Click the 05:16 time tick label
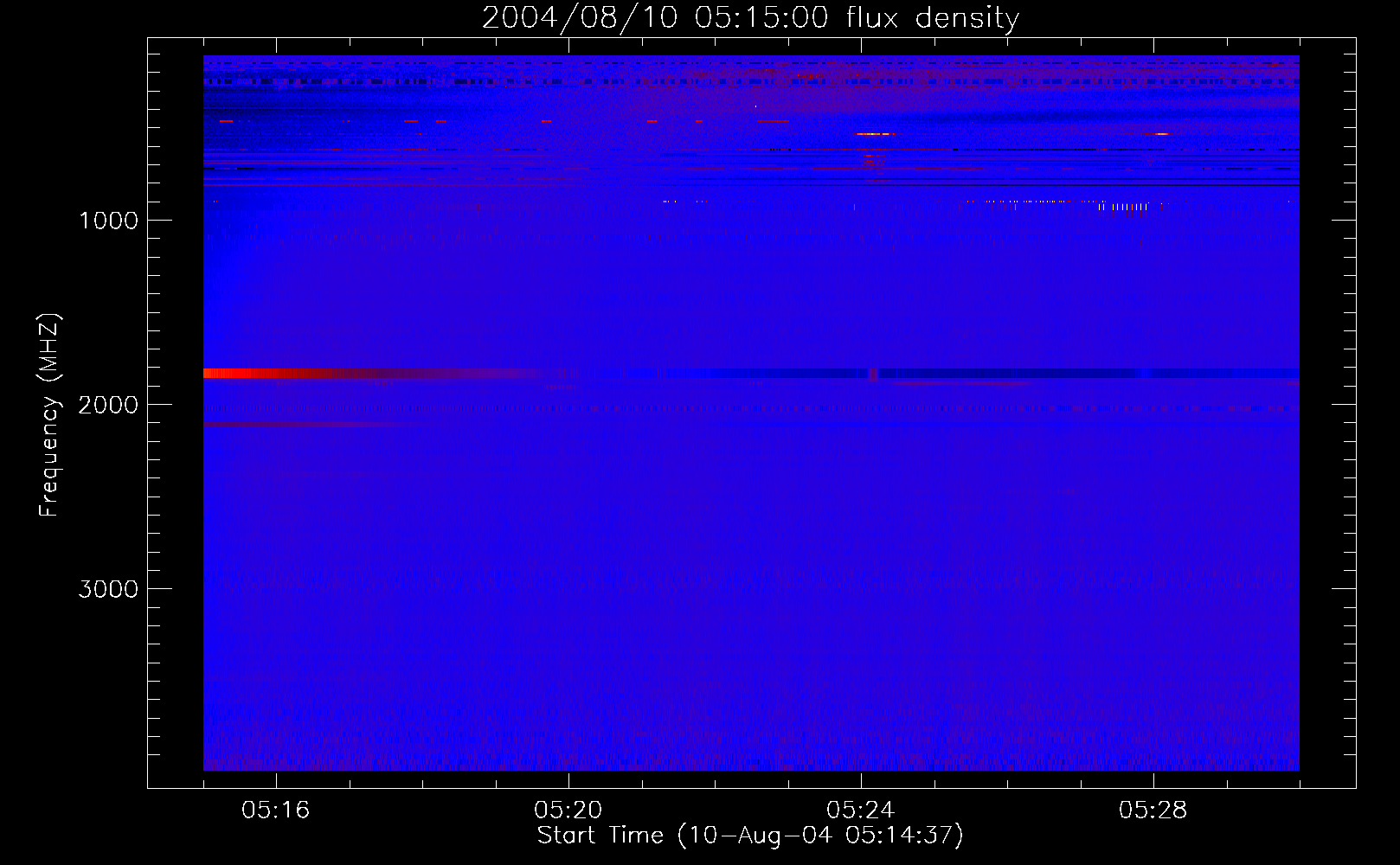 [x=275, y=811]
